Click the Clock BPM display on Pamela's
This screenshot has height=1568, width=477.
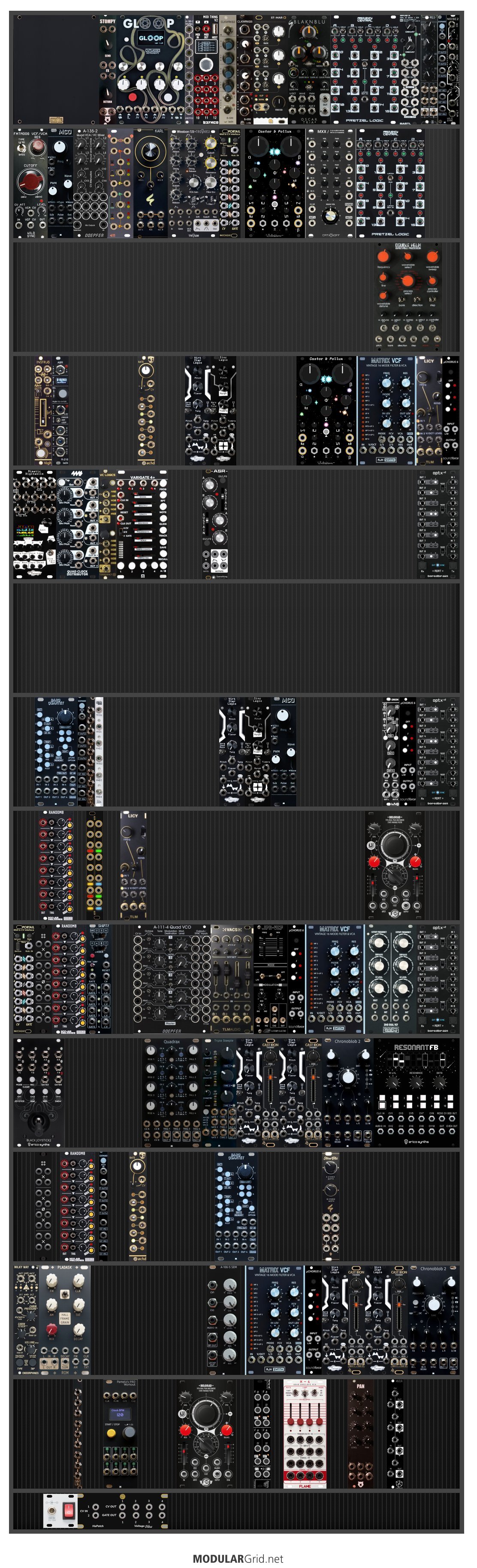(x=120, y=1414)
